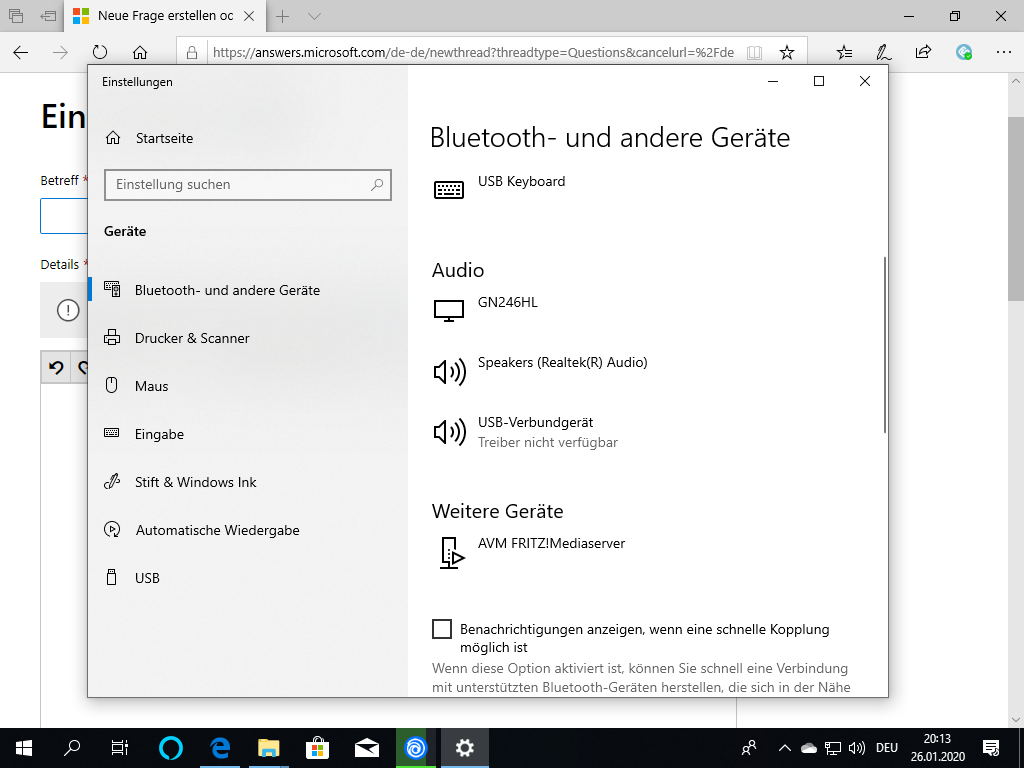1024x768 pixels.
Task: Open Edge favorites hub
Action: tap(844, 52)
